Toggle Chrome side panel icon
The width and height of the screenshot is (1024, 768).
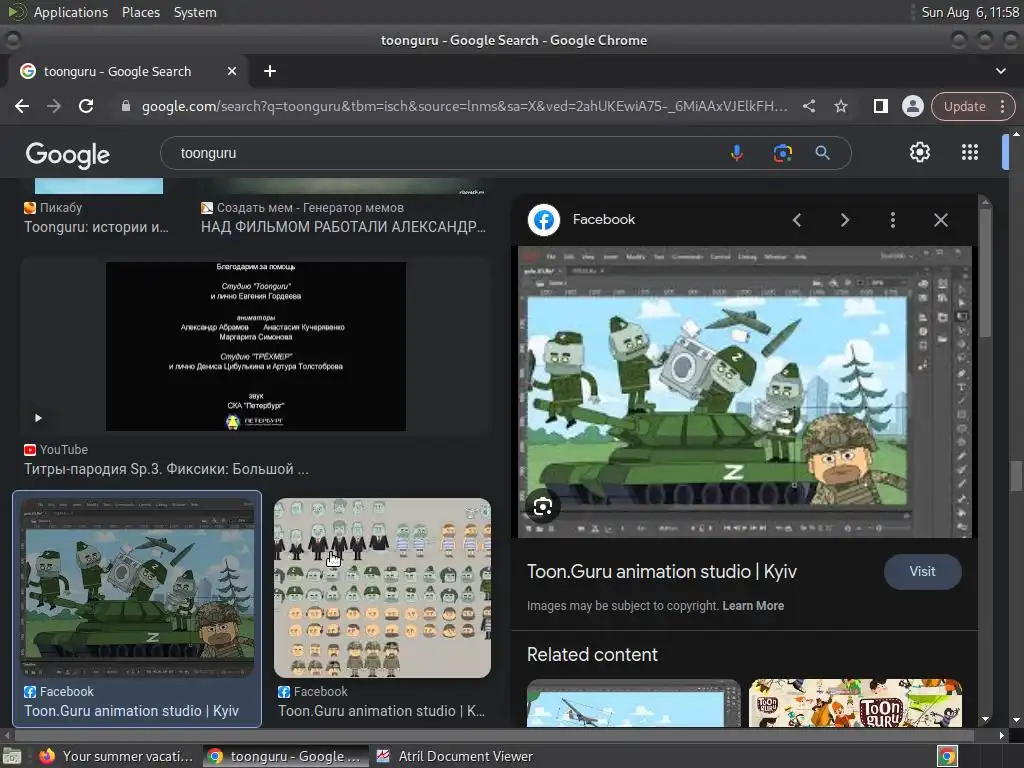click(880, 106)
